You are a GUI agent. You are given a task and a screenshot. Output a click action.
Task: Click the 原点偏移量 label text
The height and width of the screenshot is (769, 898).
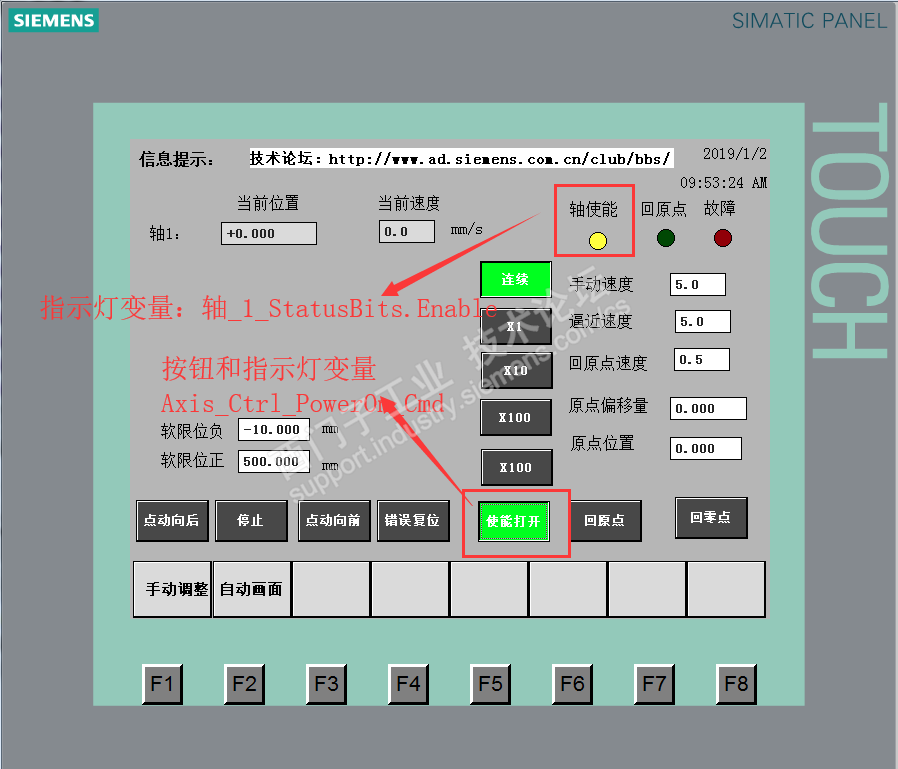click(608, 405)
